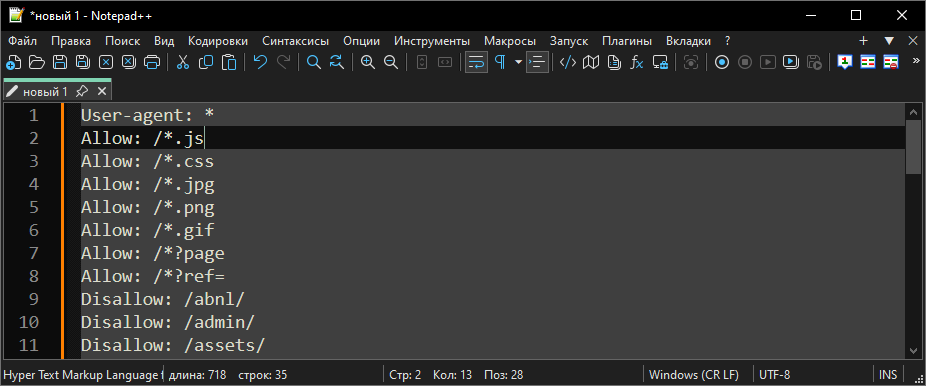The width and height of the screenshot is (926, 386).
Task: Redo the undone edit
Action: [x=283, y=62]
